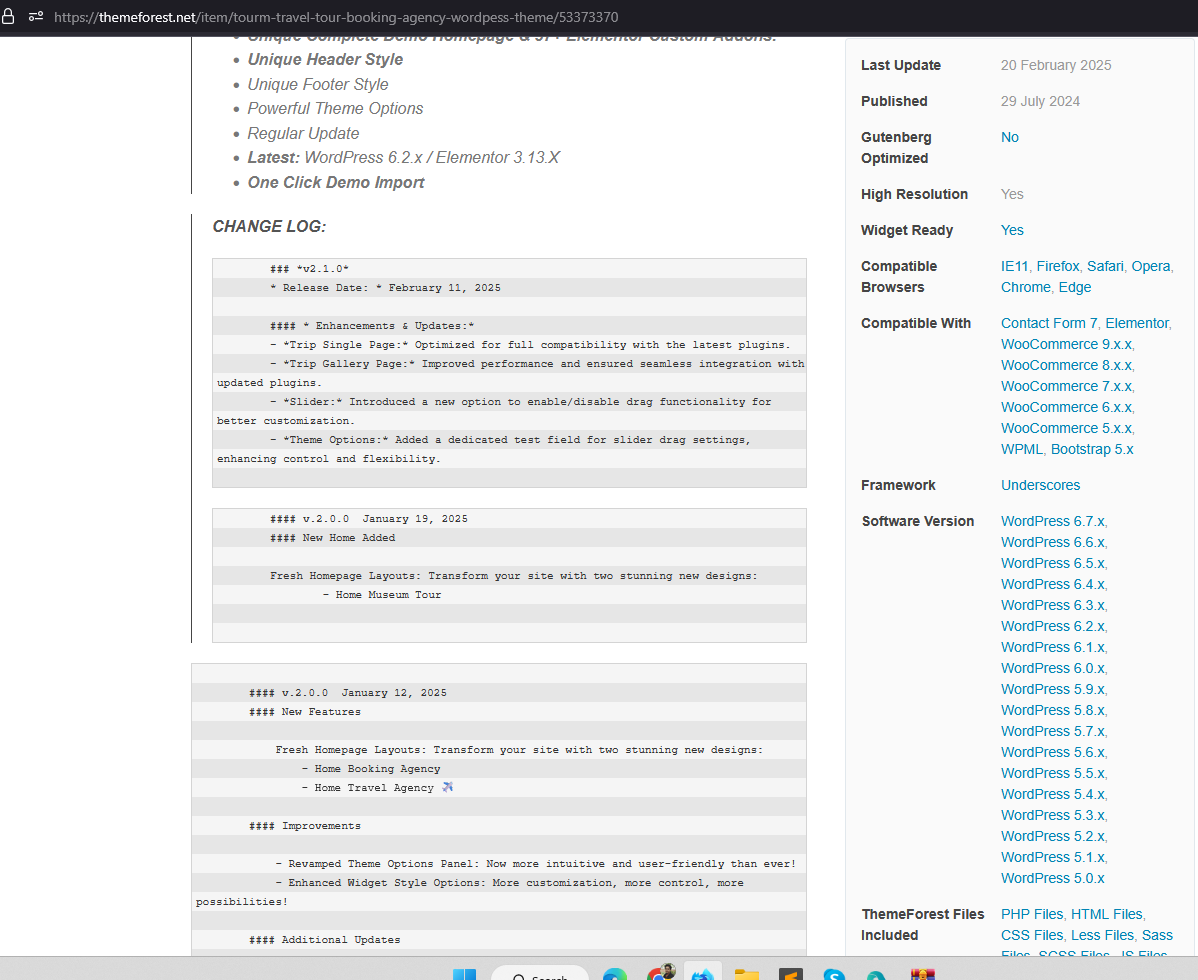Open WinRAR from taskbar
1198x980 pixels.
(923, 975)
